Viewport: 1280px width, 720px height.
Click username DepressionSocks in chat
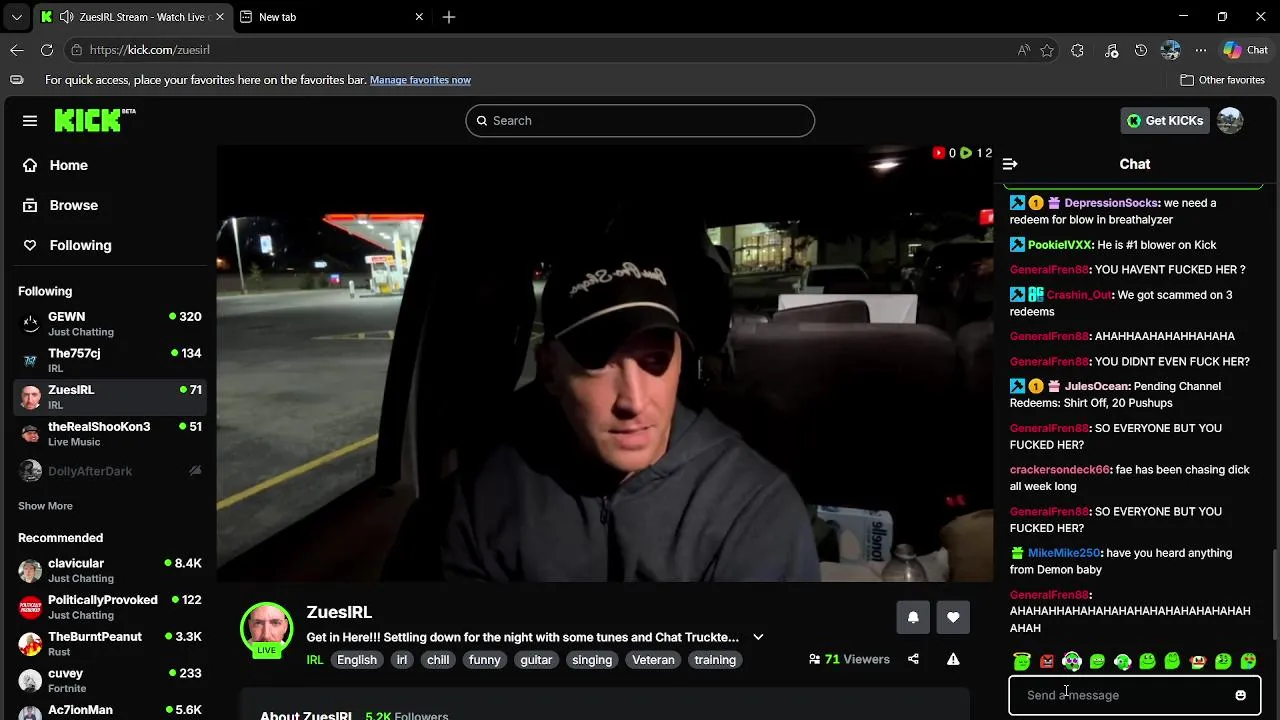tap(1112, 203)
